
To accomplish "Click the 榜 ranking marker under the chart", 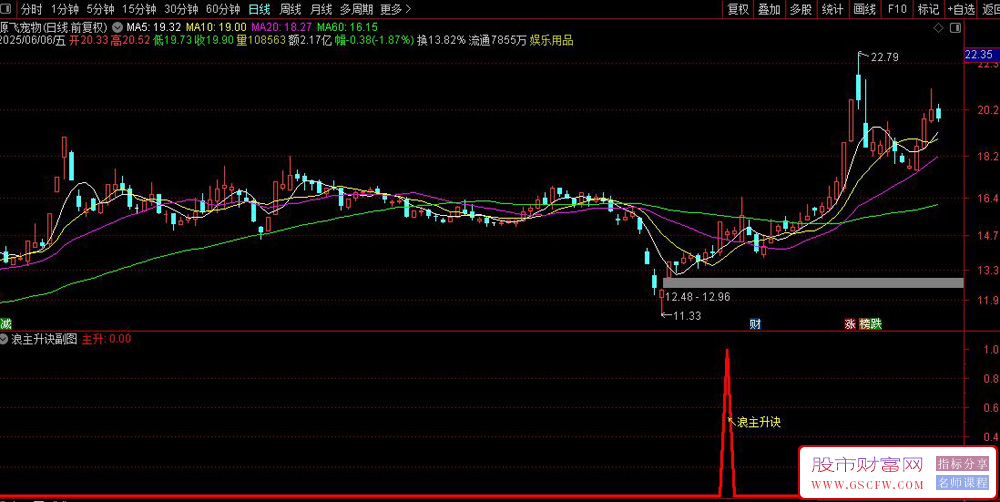I will click(865, 324).
